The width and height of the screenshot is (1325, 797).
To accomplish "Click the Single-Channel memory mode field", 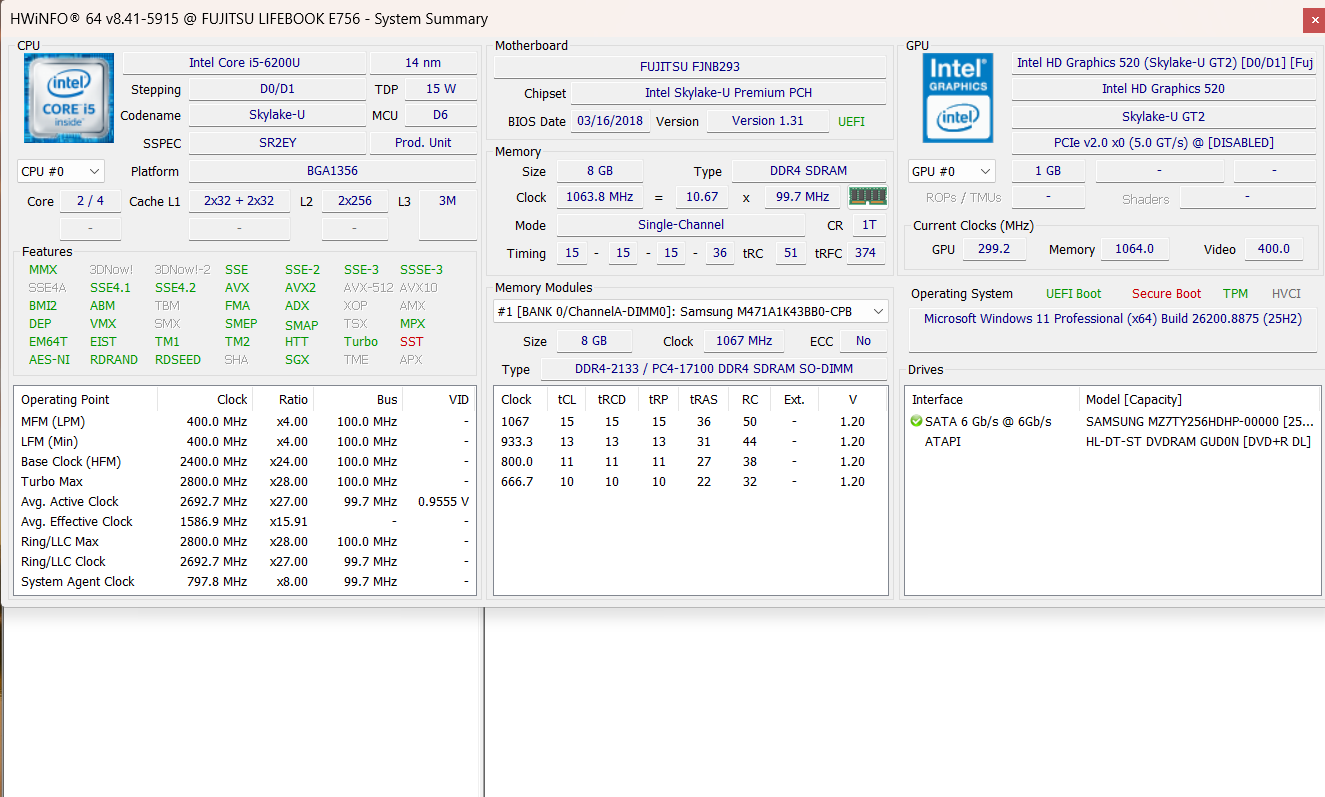I will coord(681,225).
